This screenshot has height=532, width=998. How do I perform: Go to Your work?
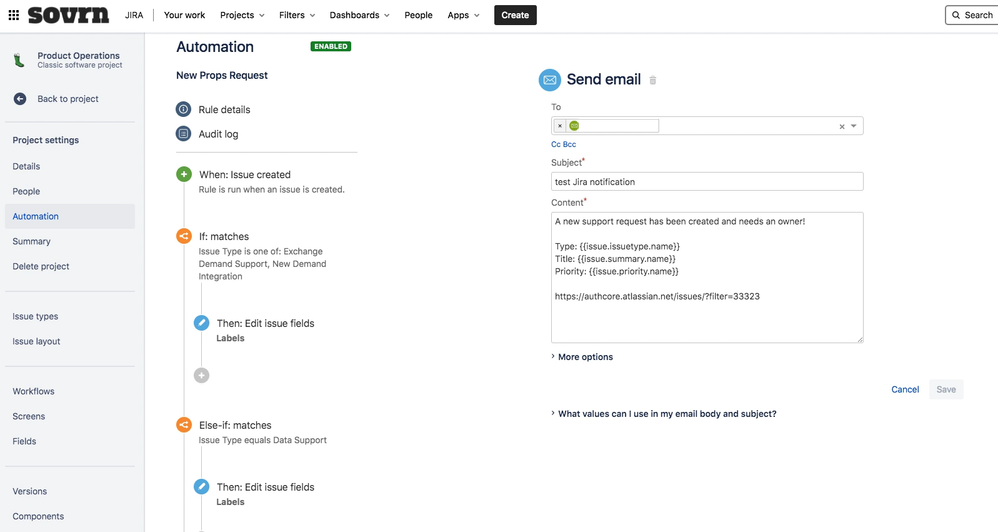(x=185, y=15)
